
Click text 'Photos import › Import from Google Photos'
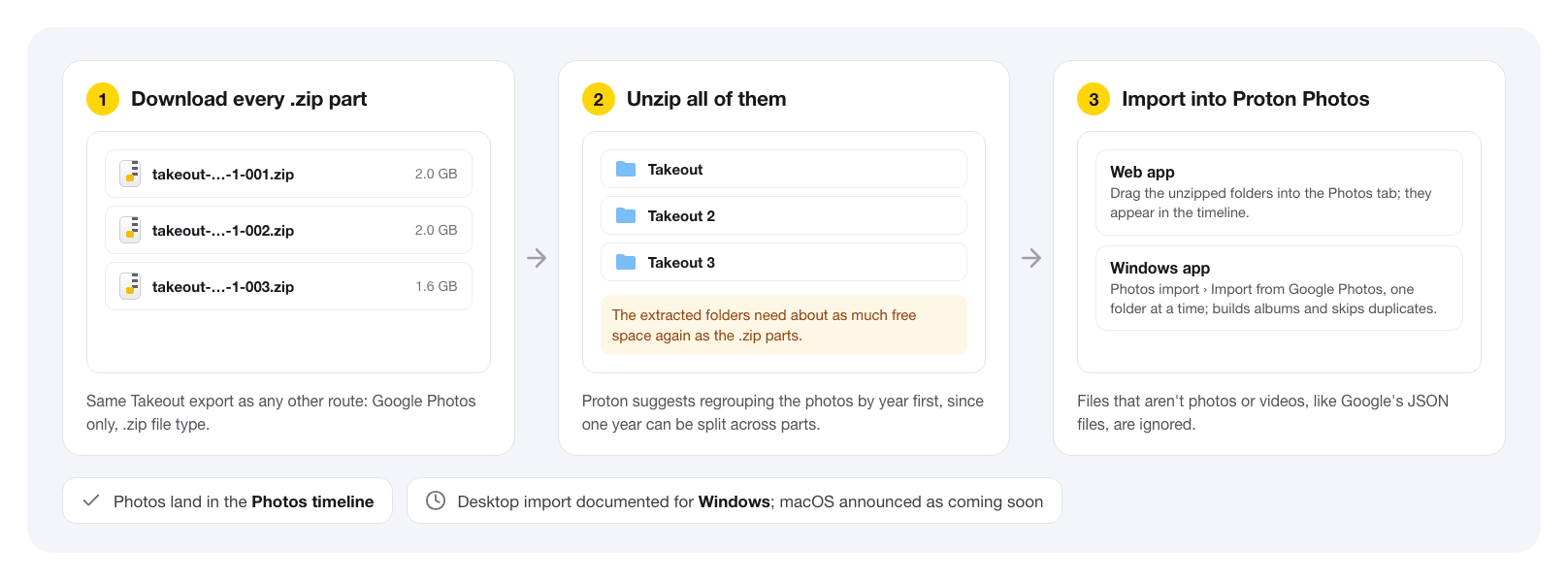click(1247, 289)
